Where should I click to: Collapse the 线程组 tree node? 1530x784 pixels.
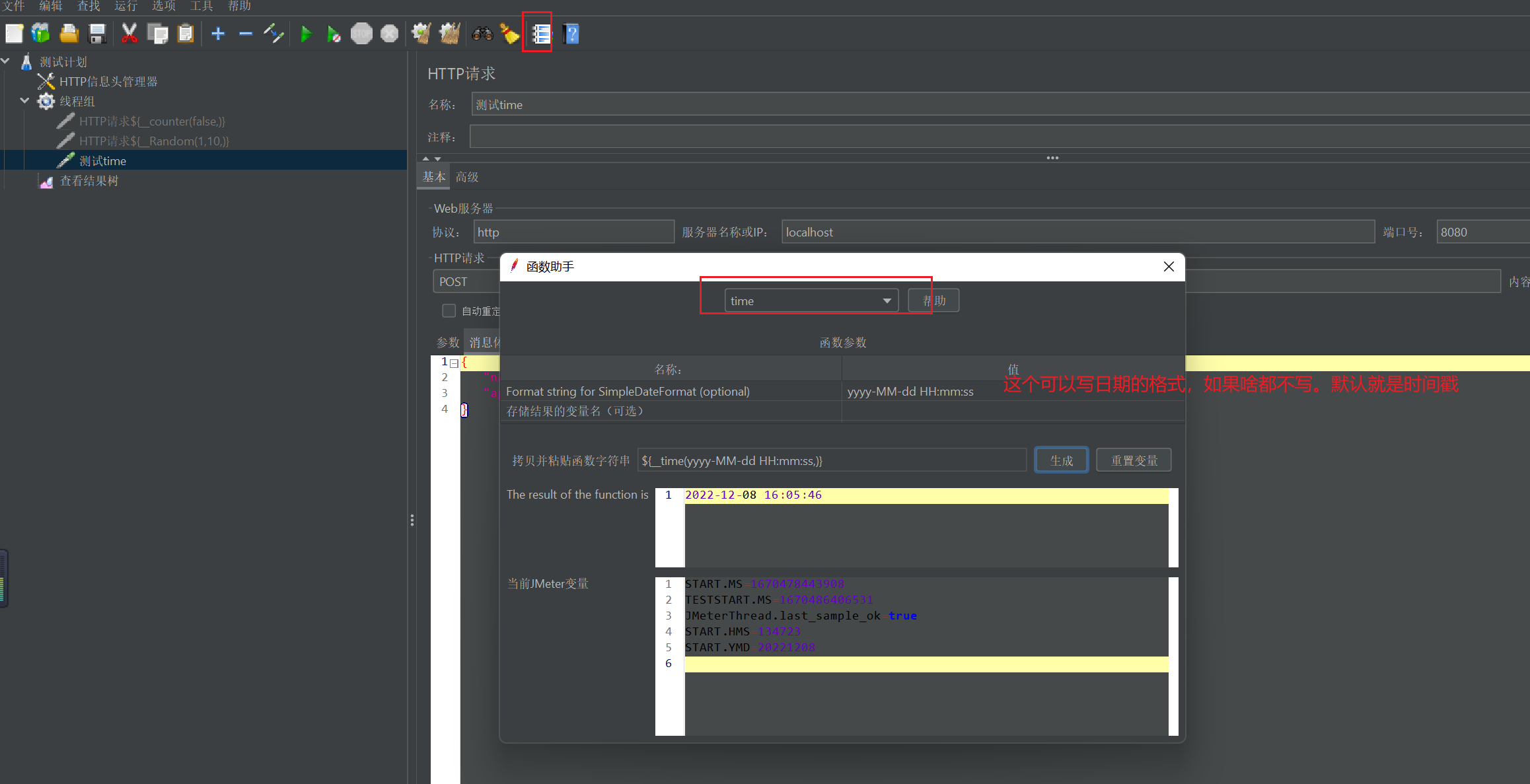24,101
